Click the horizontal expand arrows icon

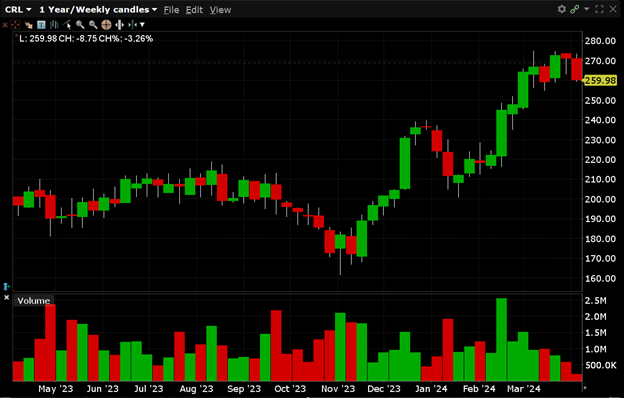pyautogui.click(x=119, y=25)
